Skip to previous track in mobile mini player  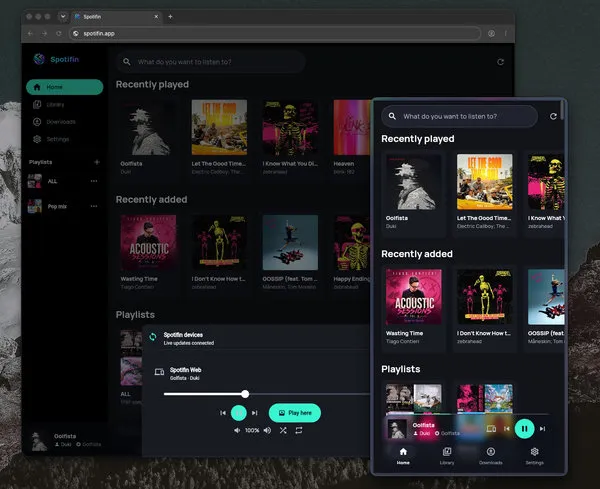tap(507, 429)
